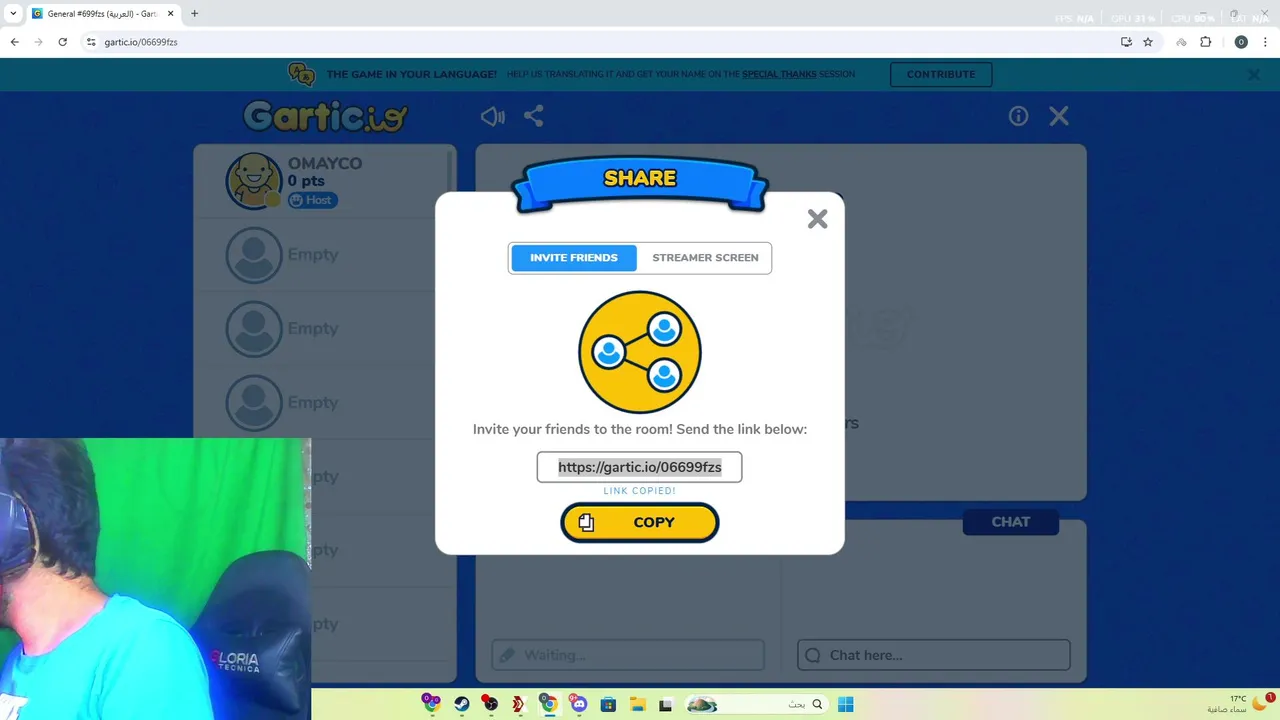Click the LINK COPIED! confirmation text
The image size is (1280, 720).
(x=640, y=491)
